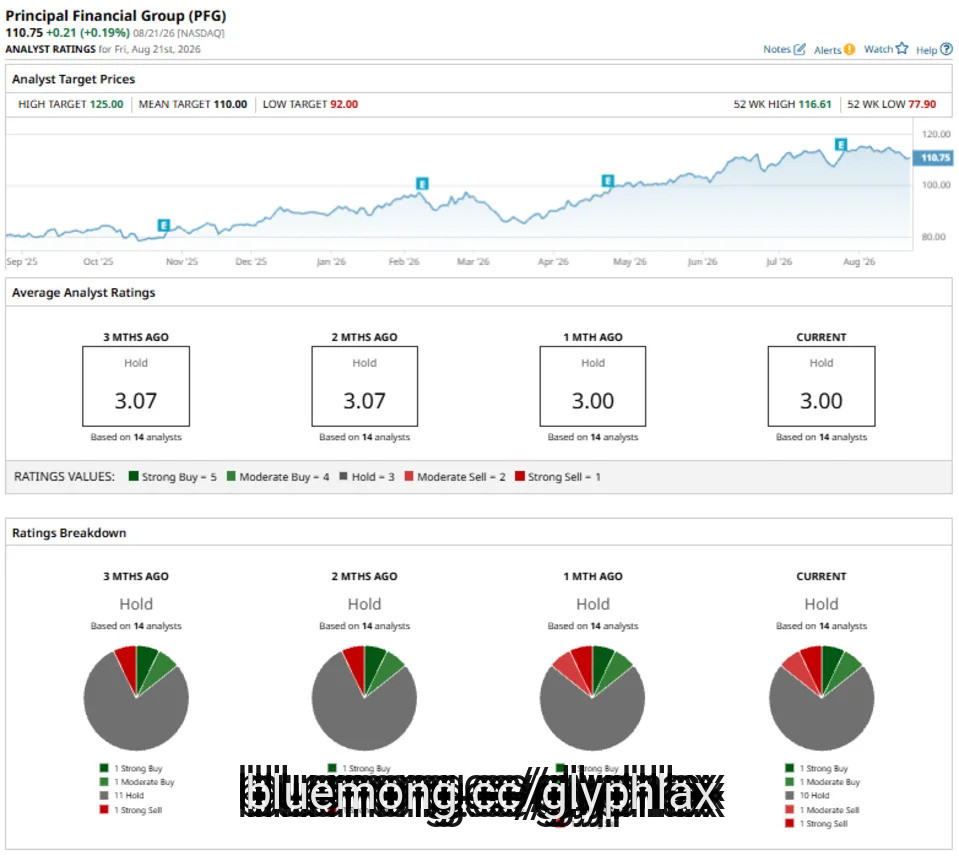The height and width of the screenshot is (861, 959).
Task: Click the 3 MTHS AGO ratings pie chart
Action: pos(136,698)
